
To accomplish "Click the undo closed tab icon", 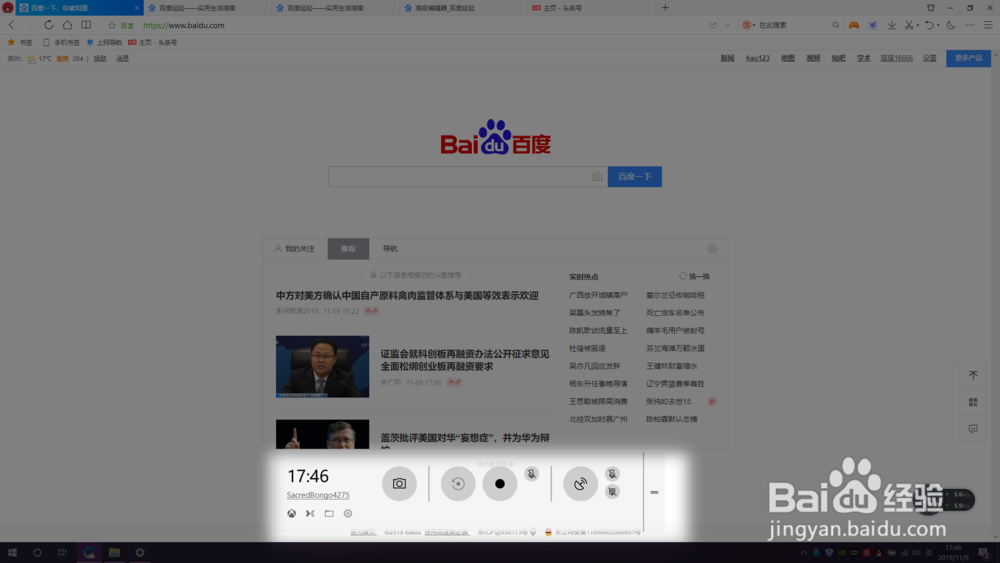I will (929, 25).
